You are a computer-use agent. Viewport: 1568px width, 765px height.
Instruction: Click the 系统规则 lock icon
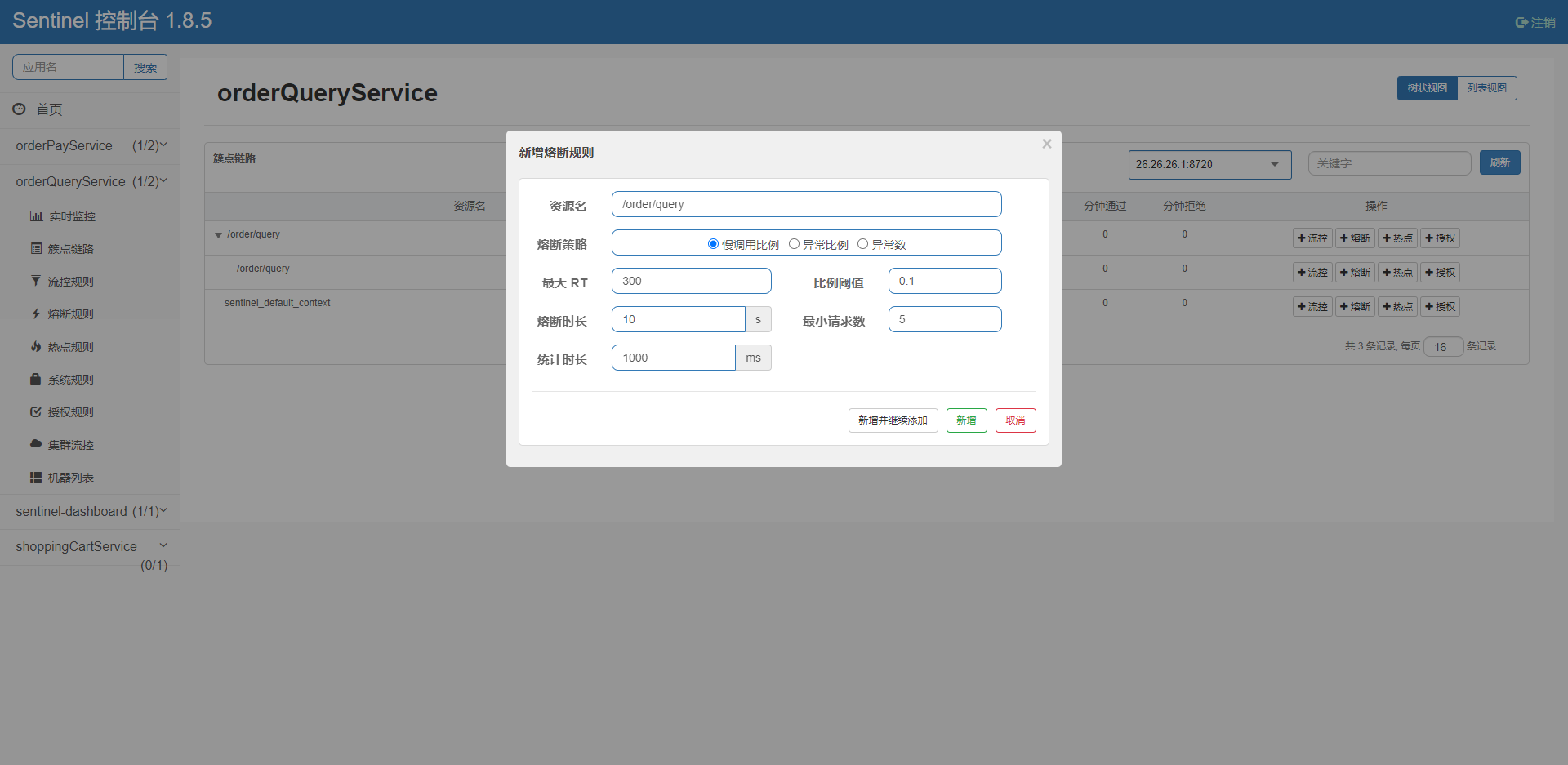tap(36, 379)
